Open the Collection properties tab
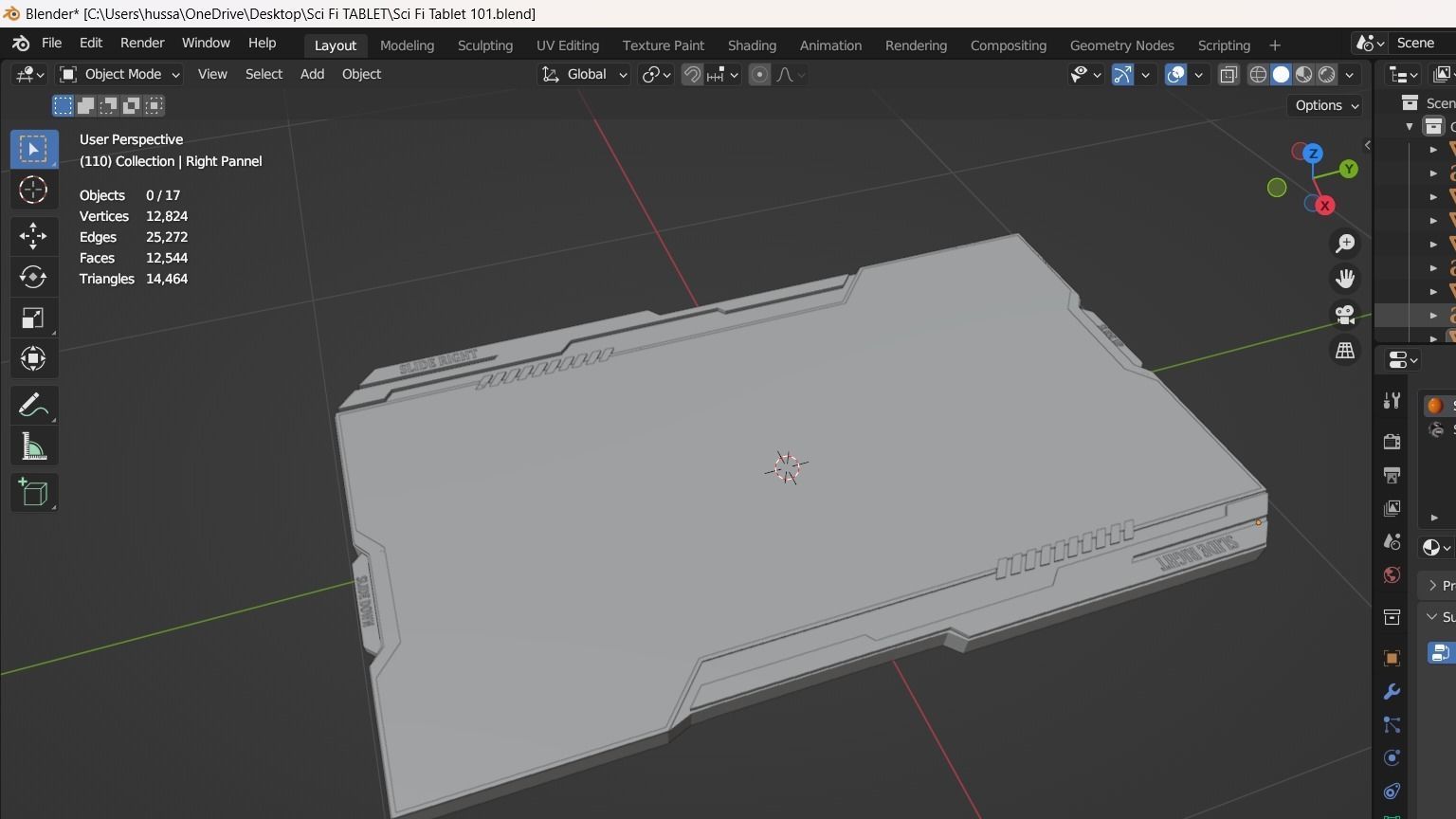Viewport: 1456px width, 819px height. (x=1392, y=618)
